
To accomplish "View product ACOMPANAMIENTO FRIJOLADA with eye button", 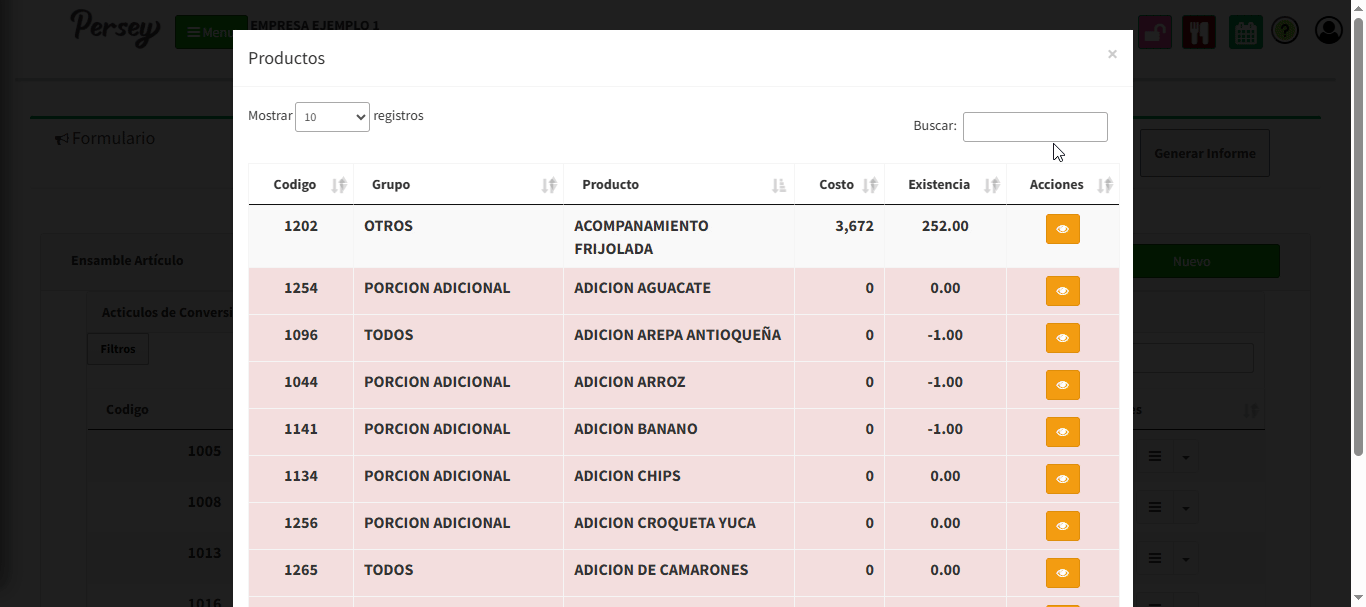I will pyautogui.click(x=1062, y=229).
